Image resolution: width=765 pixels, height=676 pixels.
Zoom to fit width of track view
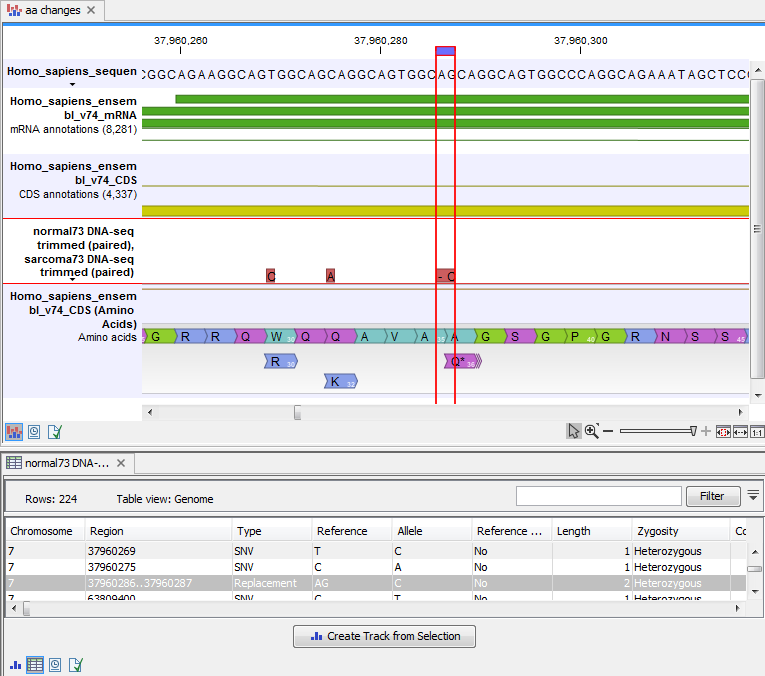coord(724,431)
